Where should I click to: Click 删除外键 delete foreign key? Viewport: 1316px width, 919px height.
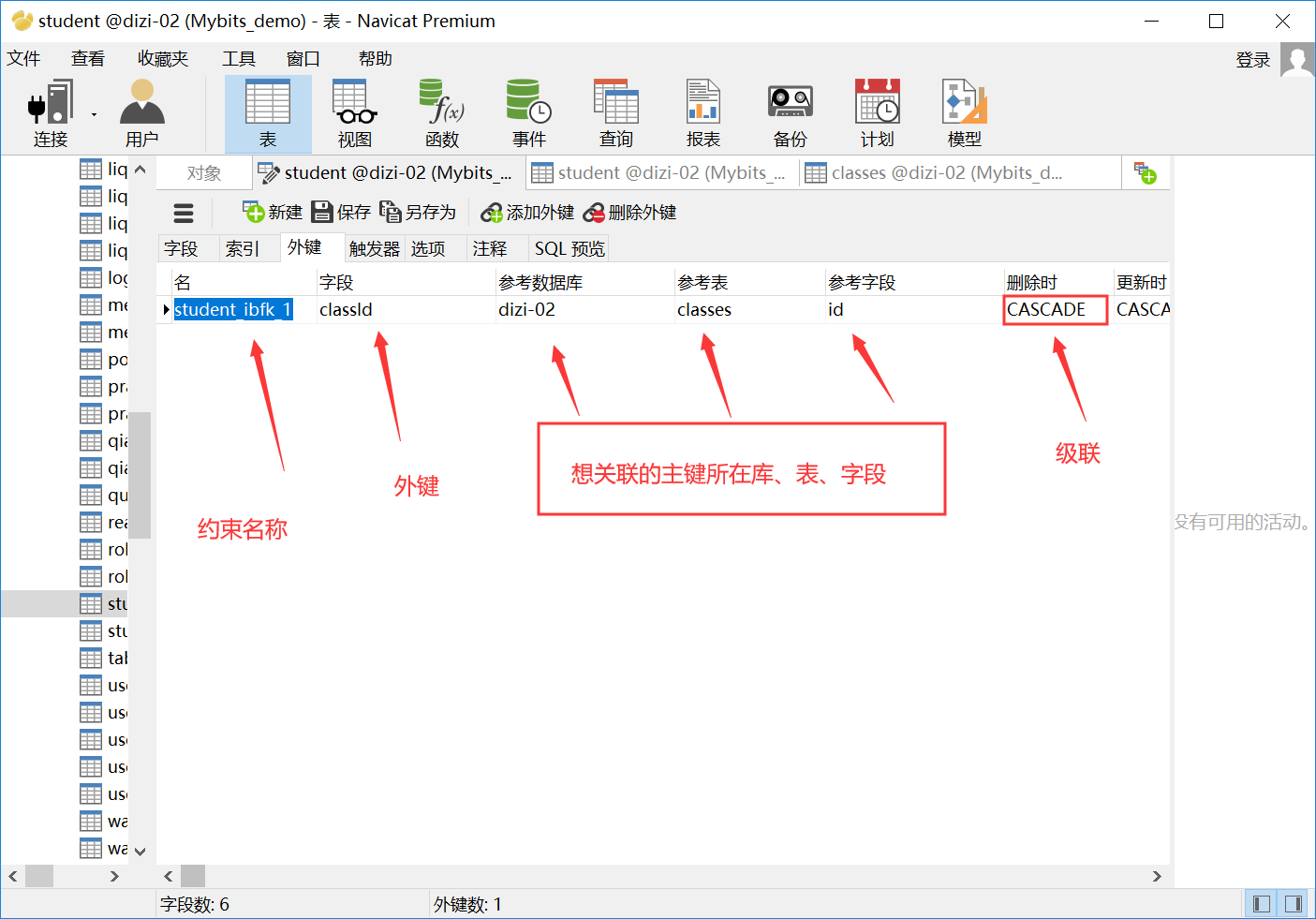[x=629, y=213]
